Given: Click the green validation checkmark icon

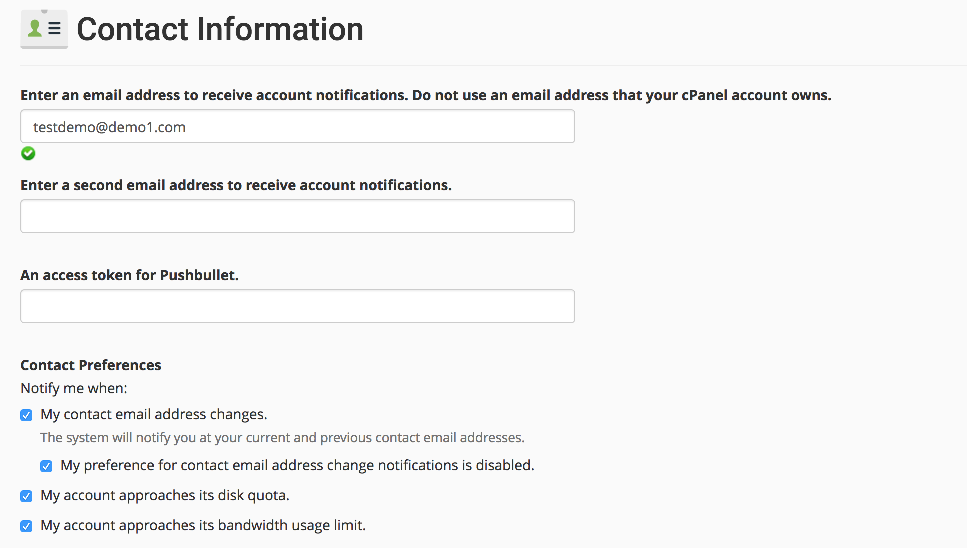Looking at the screenshot, I should click(x=28, y=153).
